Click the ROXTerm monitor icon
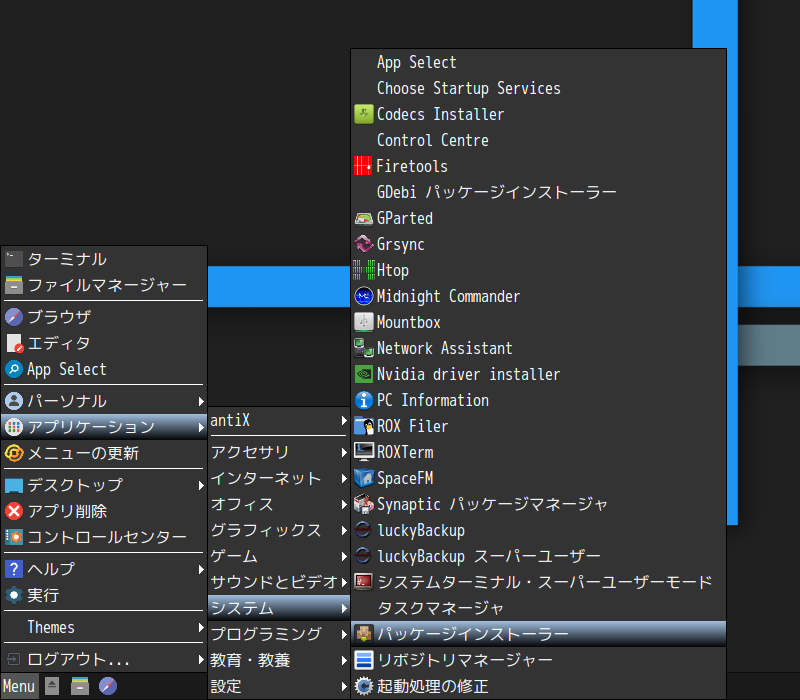Image resolution: width=800 pixels, height=700 pixels. pyautogui.click(x=363, y=452)
